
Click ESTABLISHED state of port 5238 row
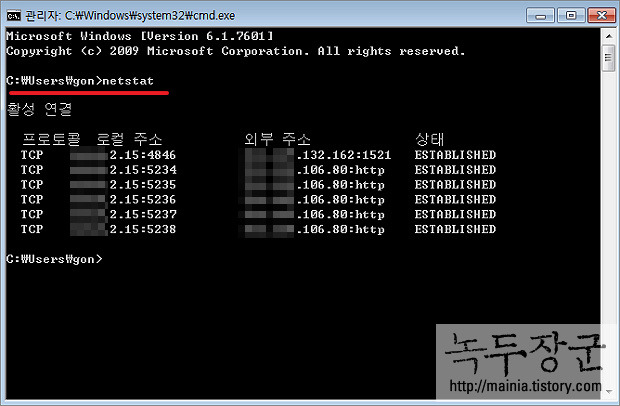(x=455, y=229)
